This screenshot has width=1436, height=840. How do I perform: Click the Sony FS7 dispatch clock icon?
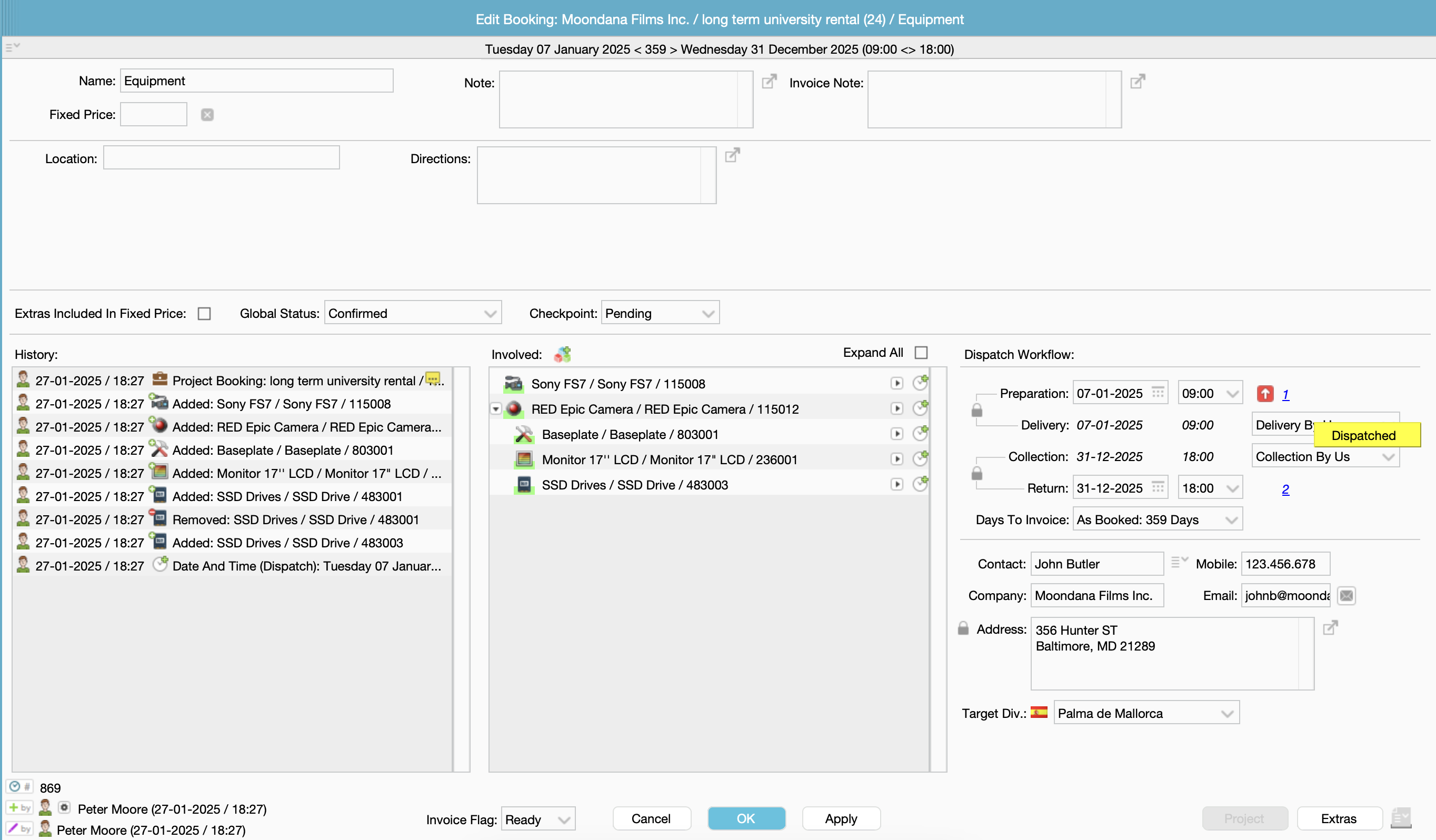(x=920, y=383)
